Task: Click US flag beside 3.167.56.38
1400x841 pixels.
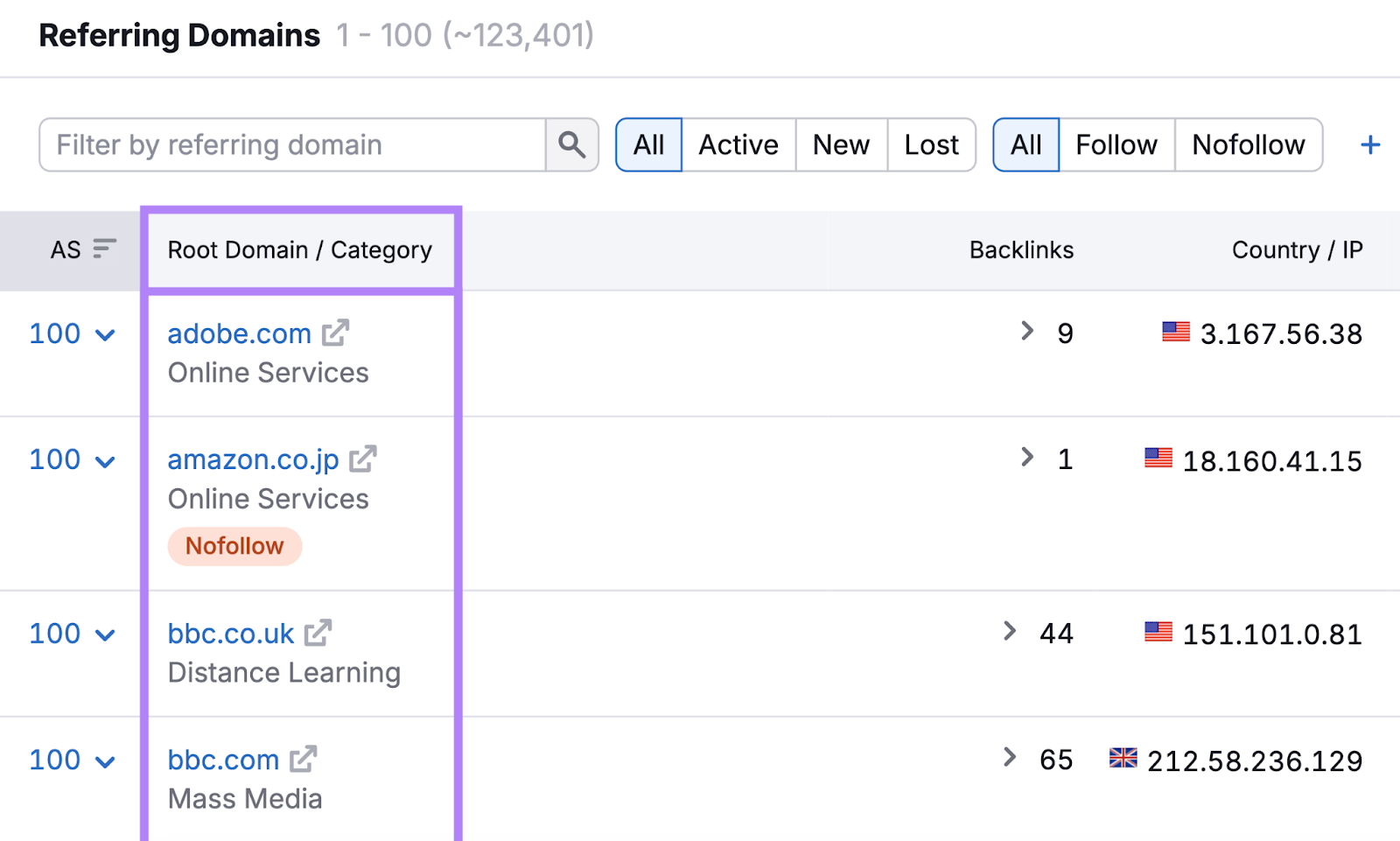Action: tap(1176, 332)
